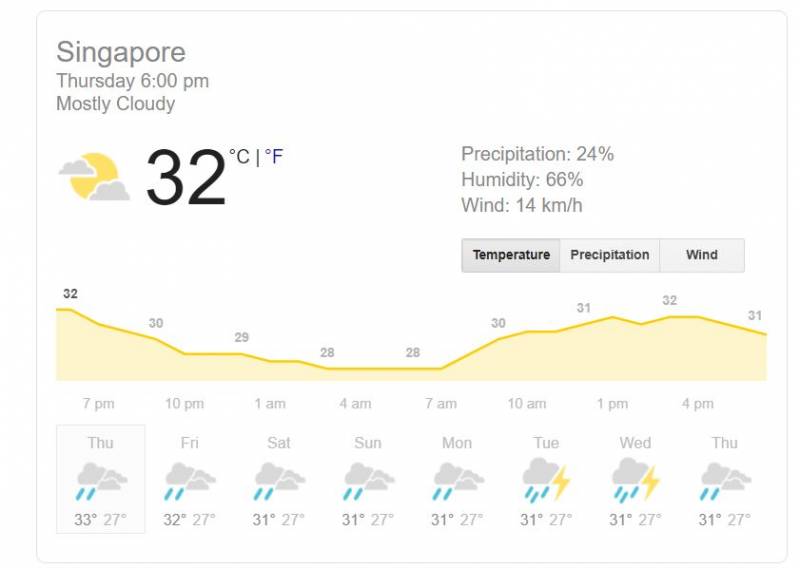Click the Singapore location title
The image size is (800, 568).
(x=121, y=52)
